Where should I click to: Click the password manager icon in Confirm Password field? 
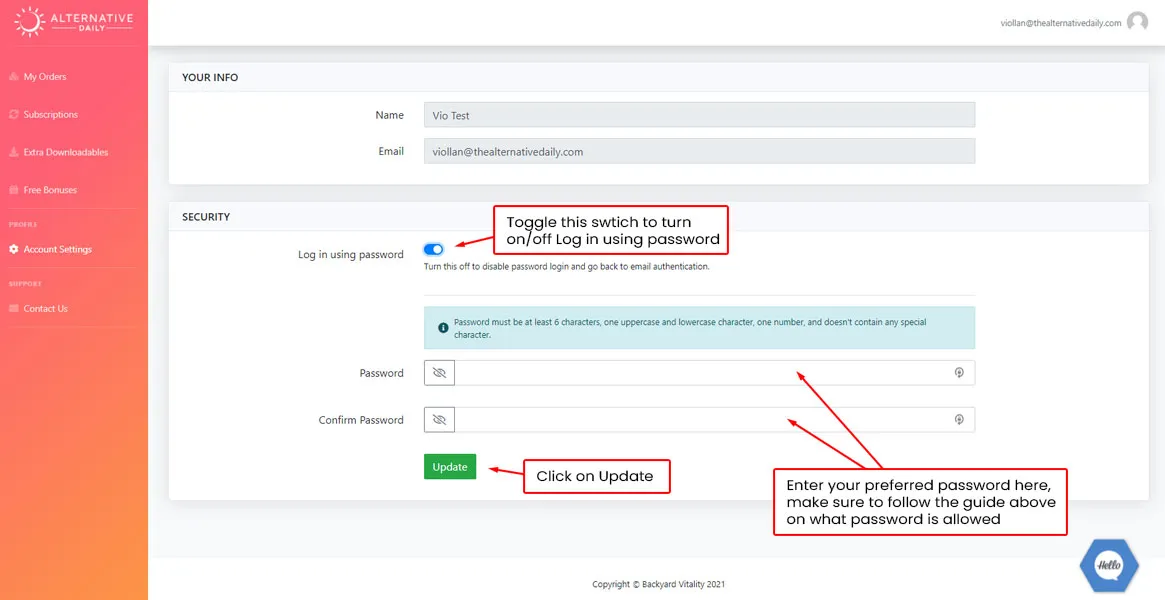(x=958, y=420)
